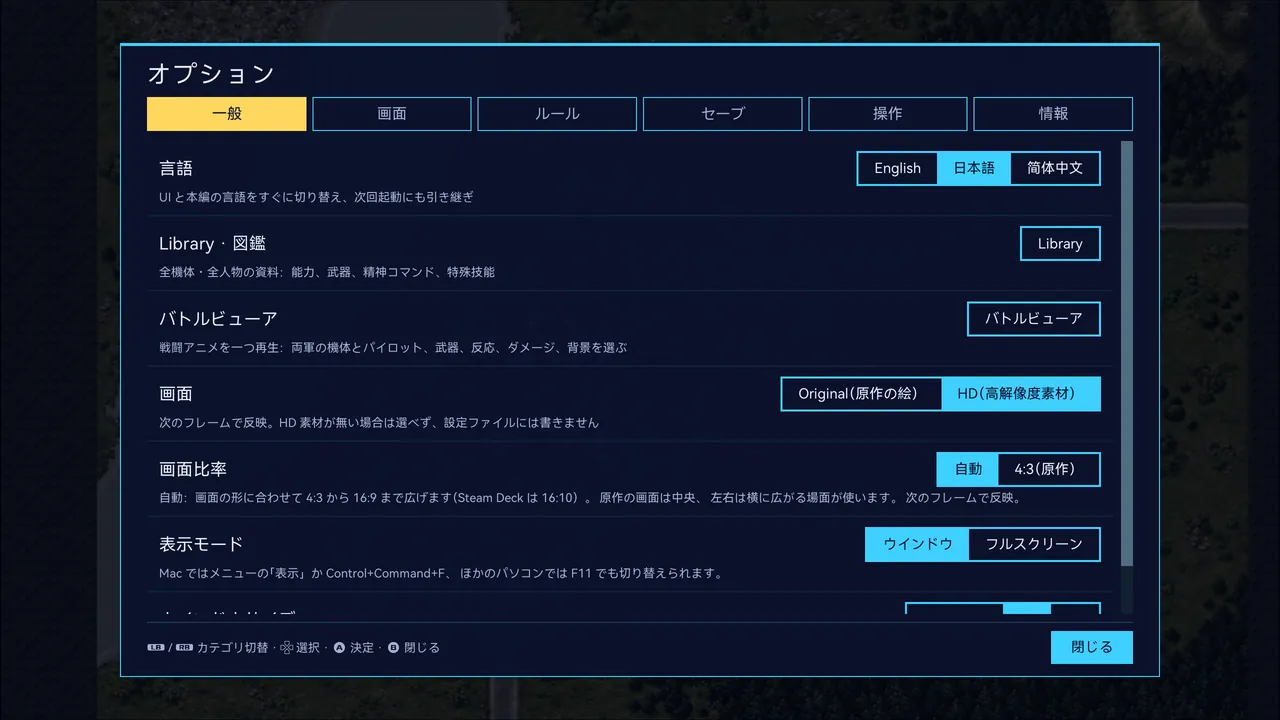The width and height of the screenshot is (1280, 720).
Task: Open the ルール tab
Action: [x=557, y=114]
